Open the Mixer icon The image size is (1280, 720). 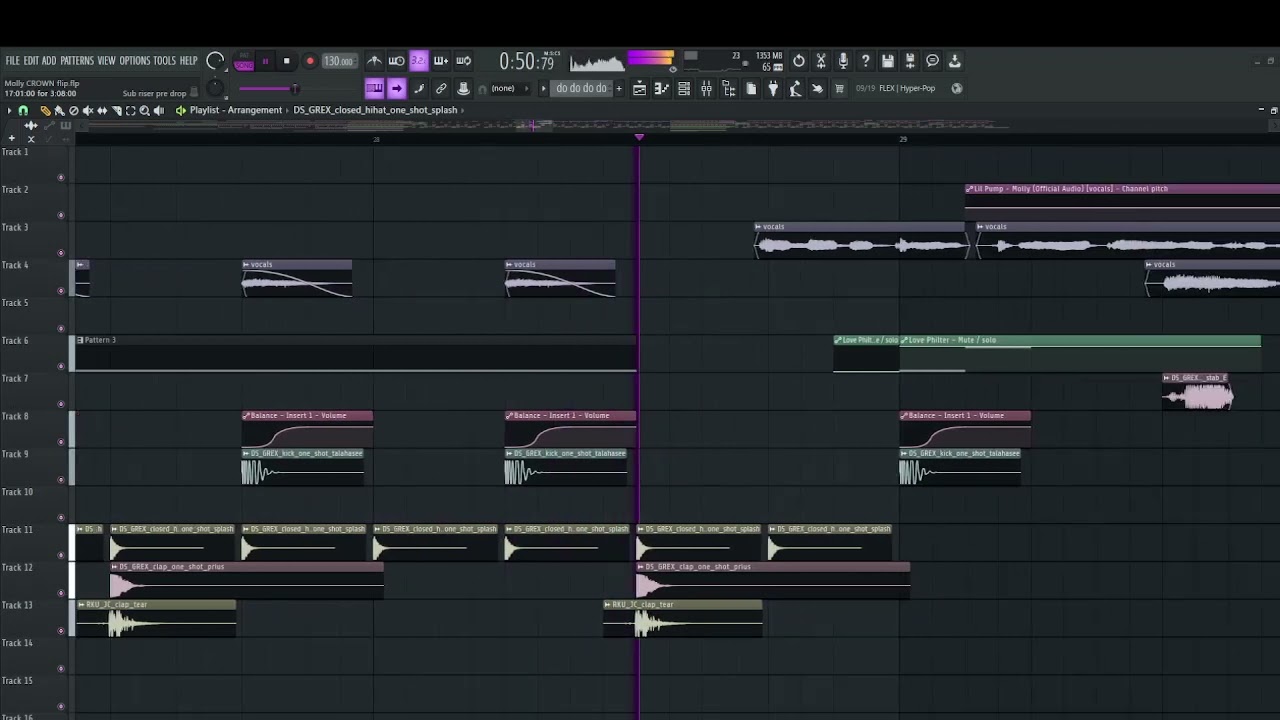click(707, 89)
